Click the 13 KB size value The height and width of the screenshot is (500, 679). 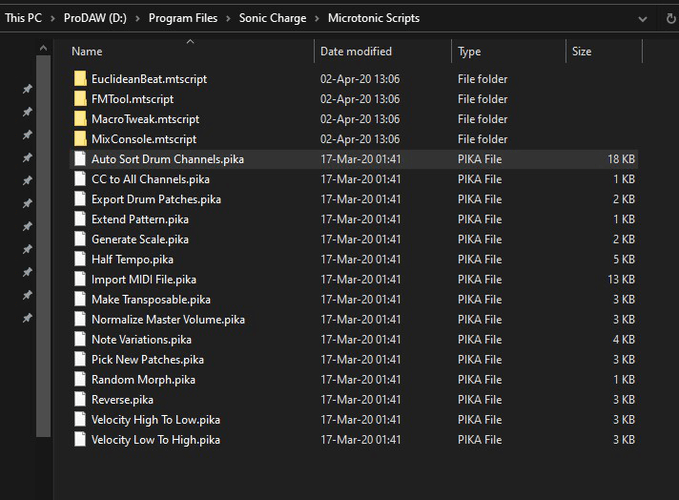[621, 280]
